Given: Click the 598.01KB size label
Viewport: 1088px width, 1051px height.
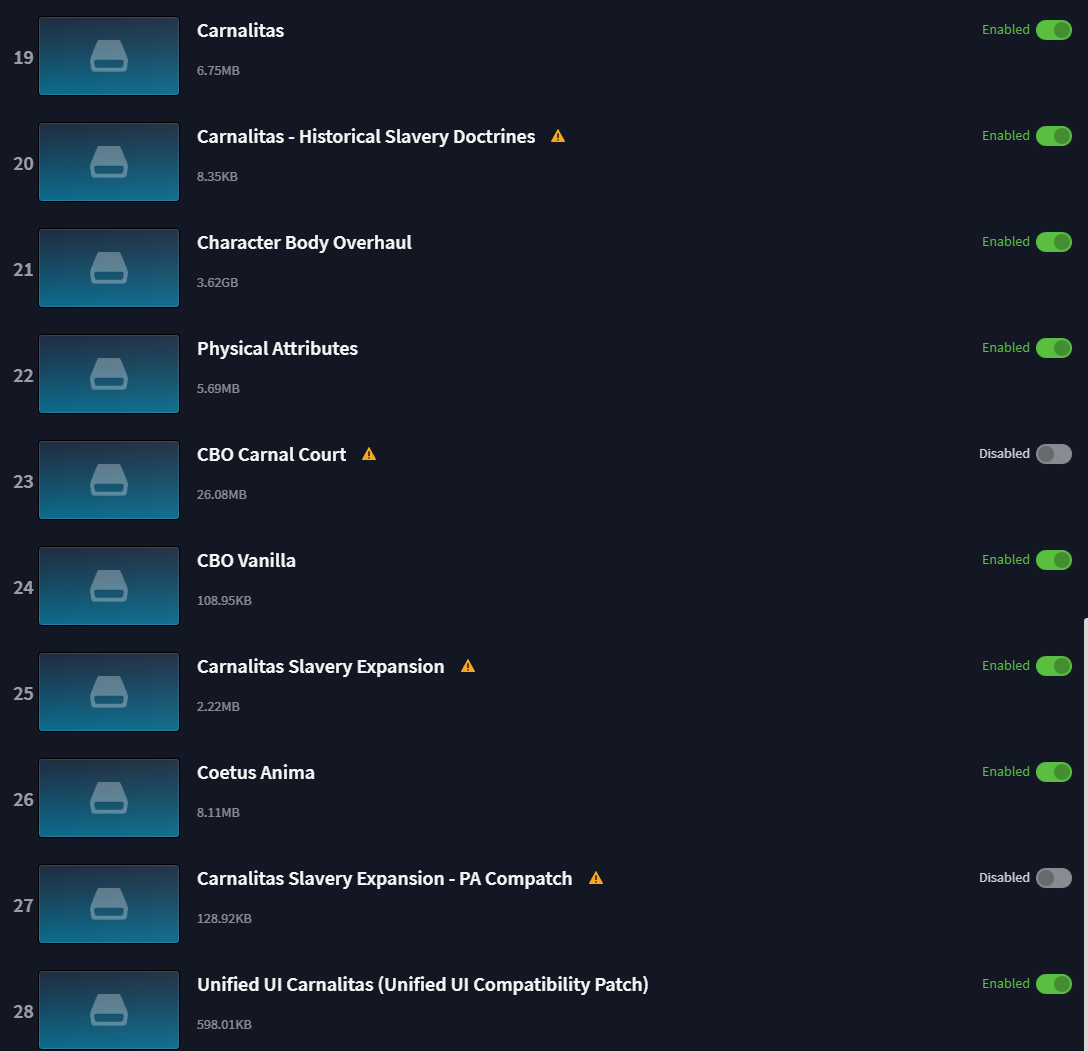Looking at the screenshot, I should (224, 1025).
